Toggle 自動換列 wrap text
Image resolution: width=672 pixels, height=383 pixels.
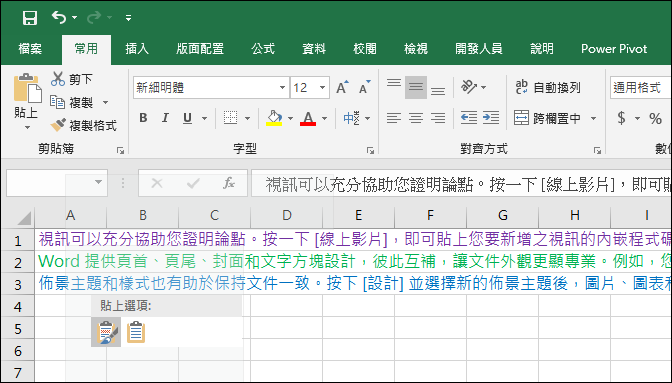[x=547, y=87]
